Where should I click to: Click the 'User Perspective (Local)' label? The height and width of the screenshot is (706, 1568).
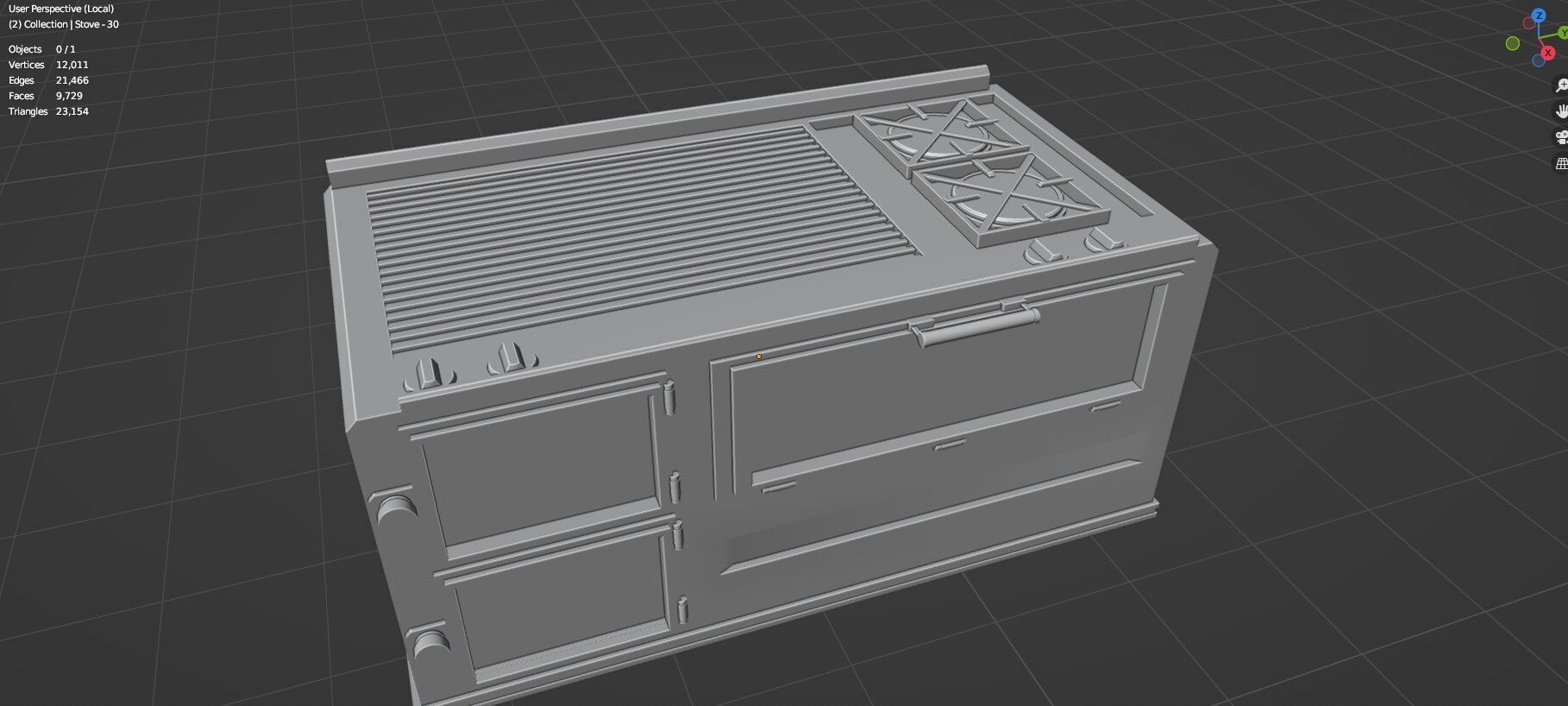coord(61,9)
